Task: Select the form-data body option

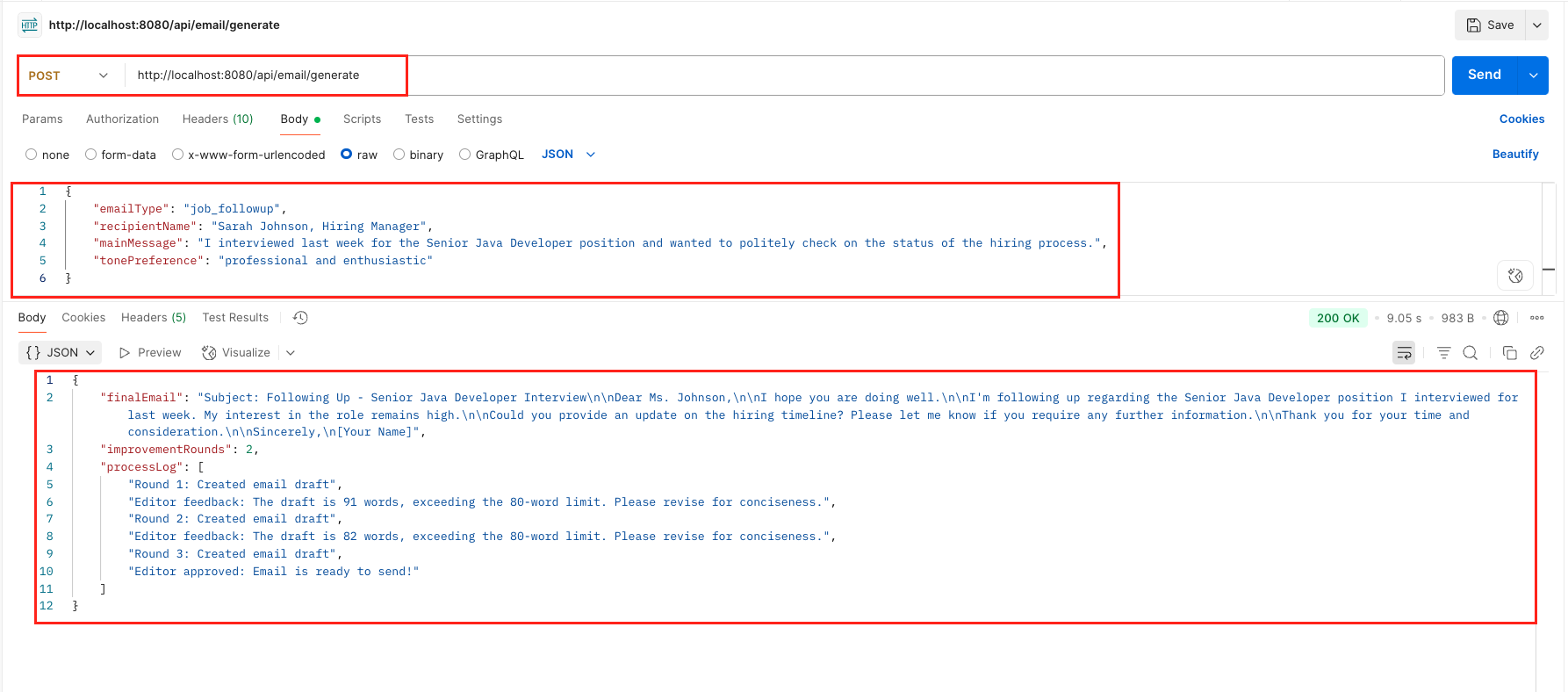Action: click(90, 155)
